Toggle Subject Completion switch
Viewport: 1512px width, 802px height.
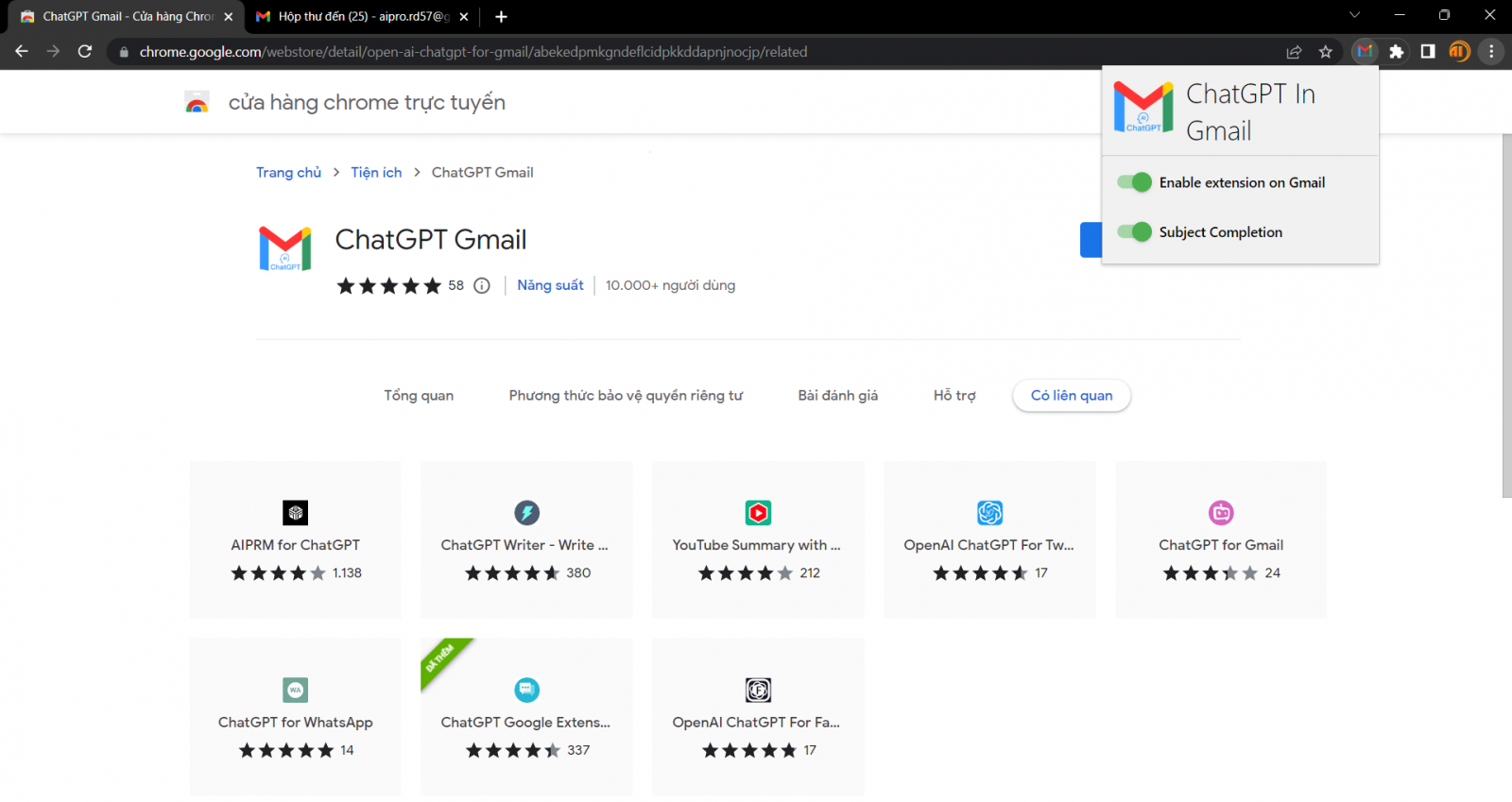tap(1134, 231)
